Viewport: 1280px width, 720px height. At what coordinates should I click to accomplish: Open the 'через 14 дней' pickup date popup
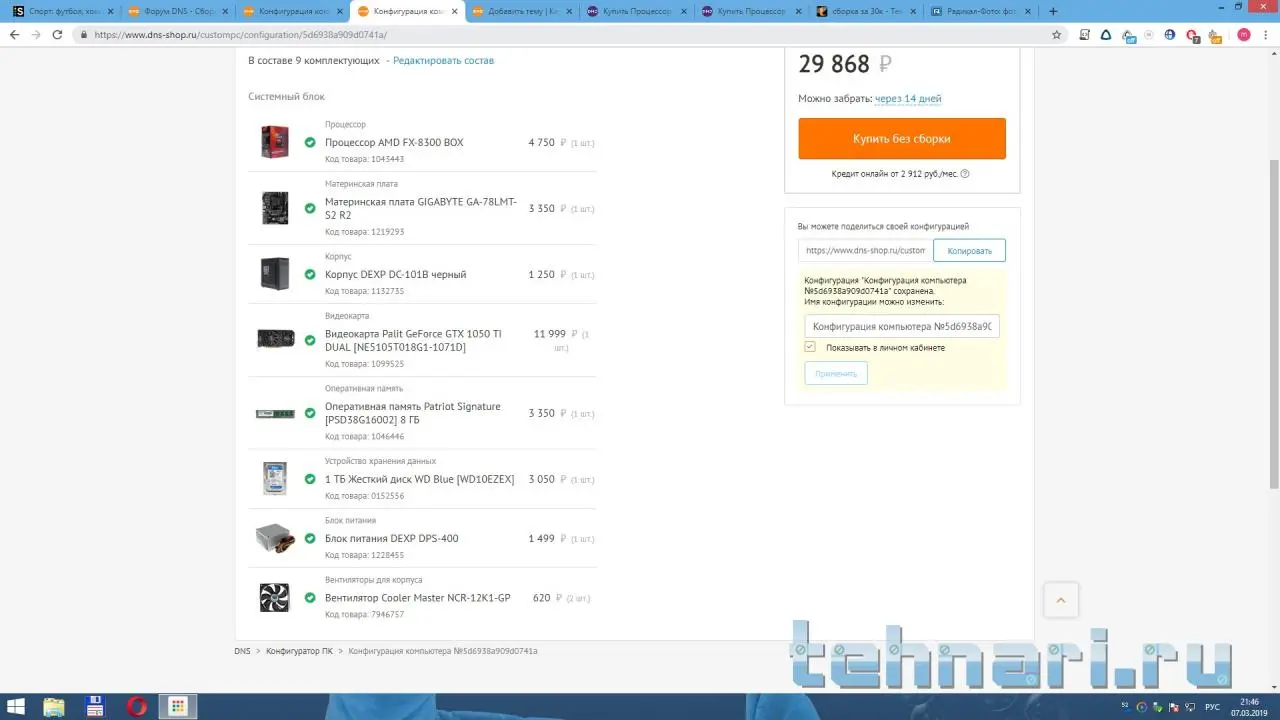coord(908,99)
